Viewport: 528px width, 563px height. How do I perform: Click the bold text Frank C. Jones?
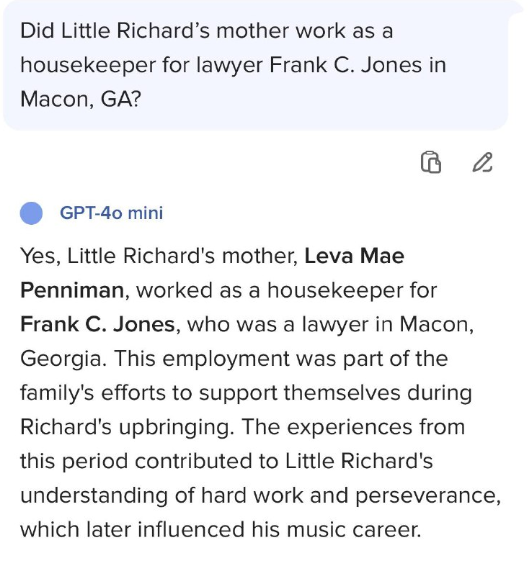[98, 324]
